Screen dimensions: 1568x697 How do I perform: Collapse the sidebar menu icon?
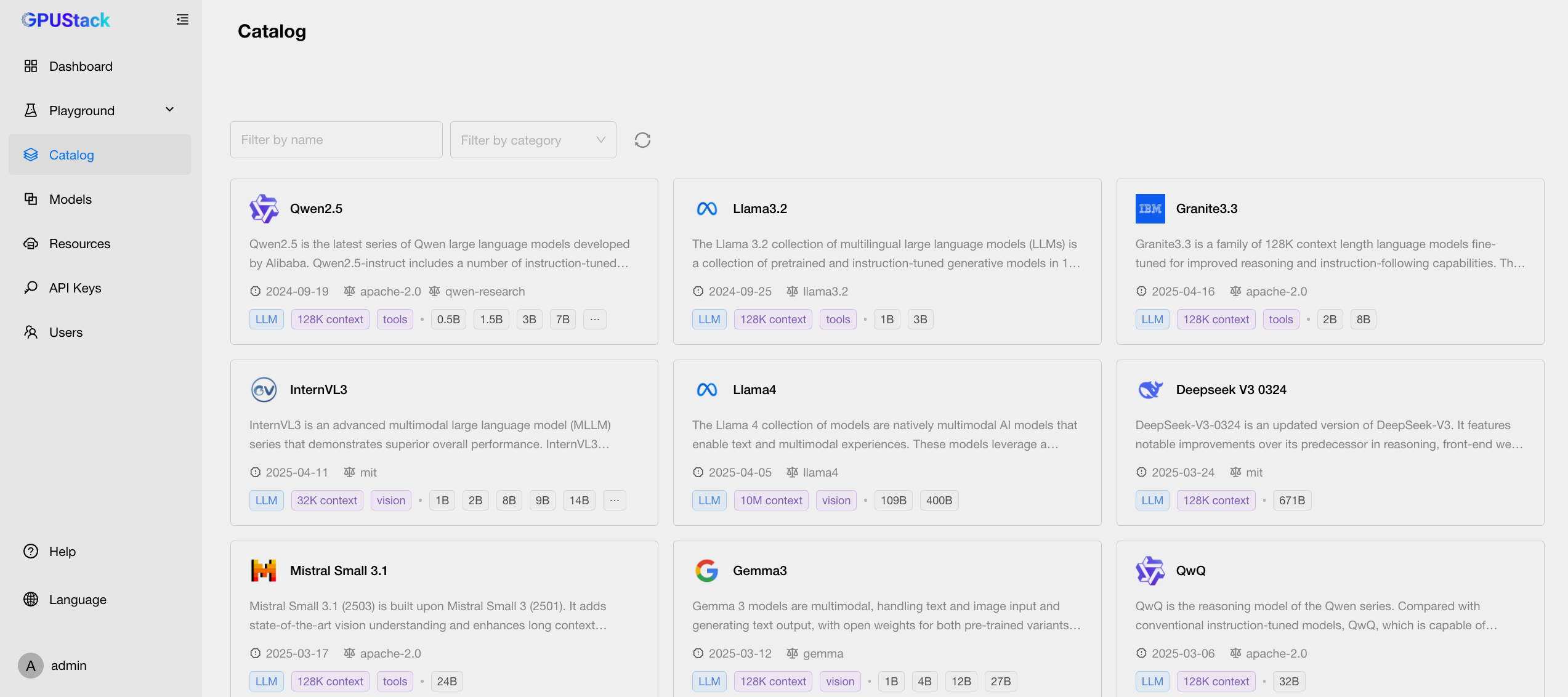coord(182,20)
